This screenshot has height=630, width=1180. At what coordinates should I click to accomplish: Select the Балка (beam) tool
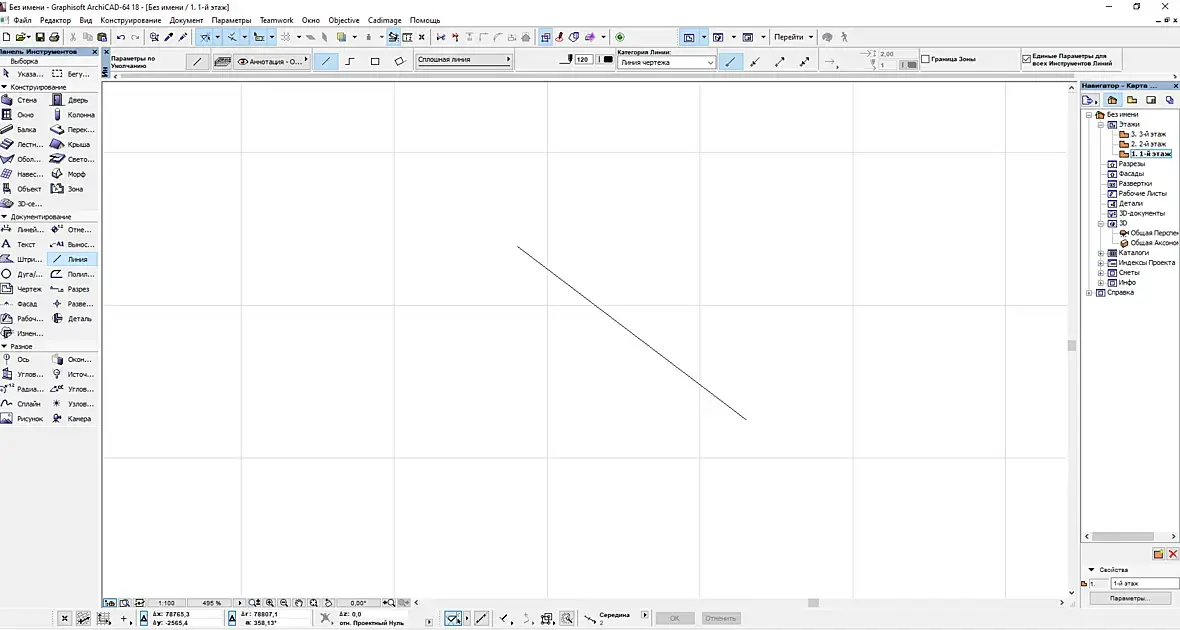20,129
